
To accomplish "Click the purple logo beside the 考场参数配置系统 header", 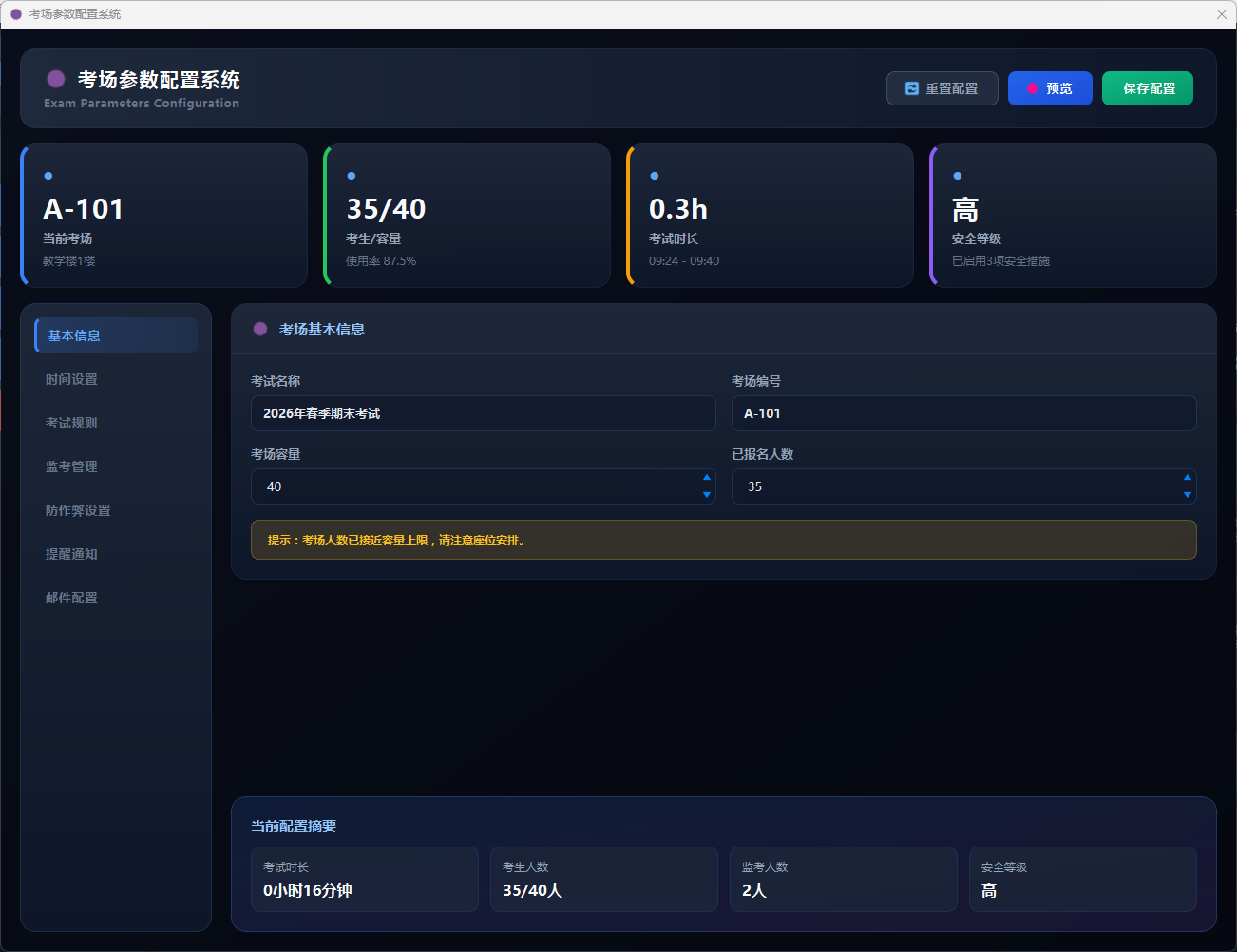I will click(x=56, y=79).
